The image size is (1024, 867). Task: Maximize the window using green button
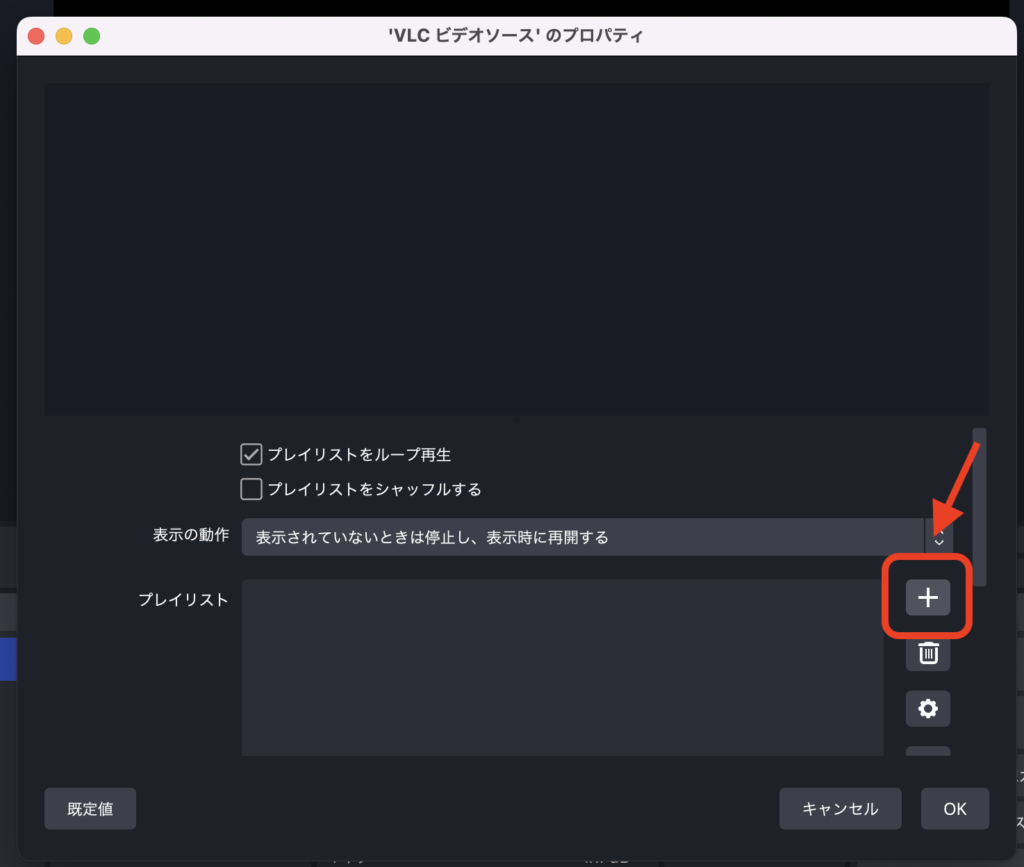(x=91, y=36)
